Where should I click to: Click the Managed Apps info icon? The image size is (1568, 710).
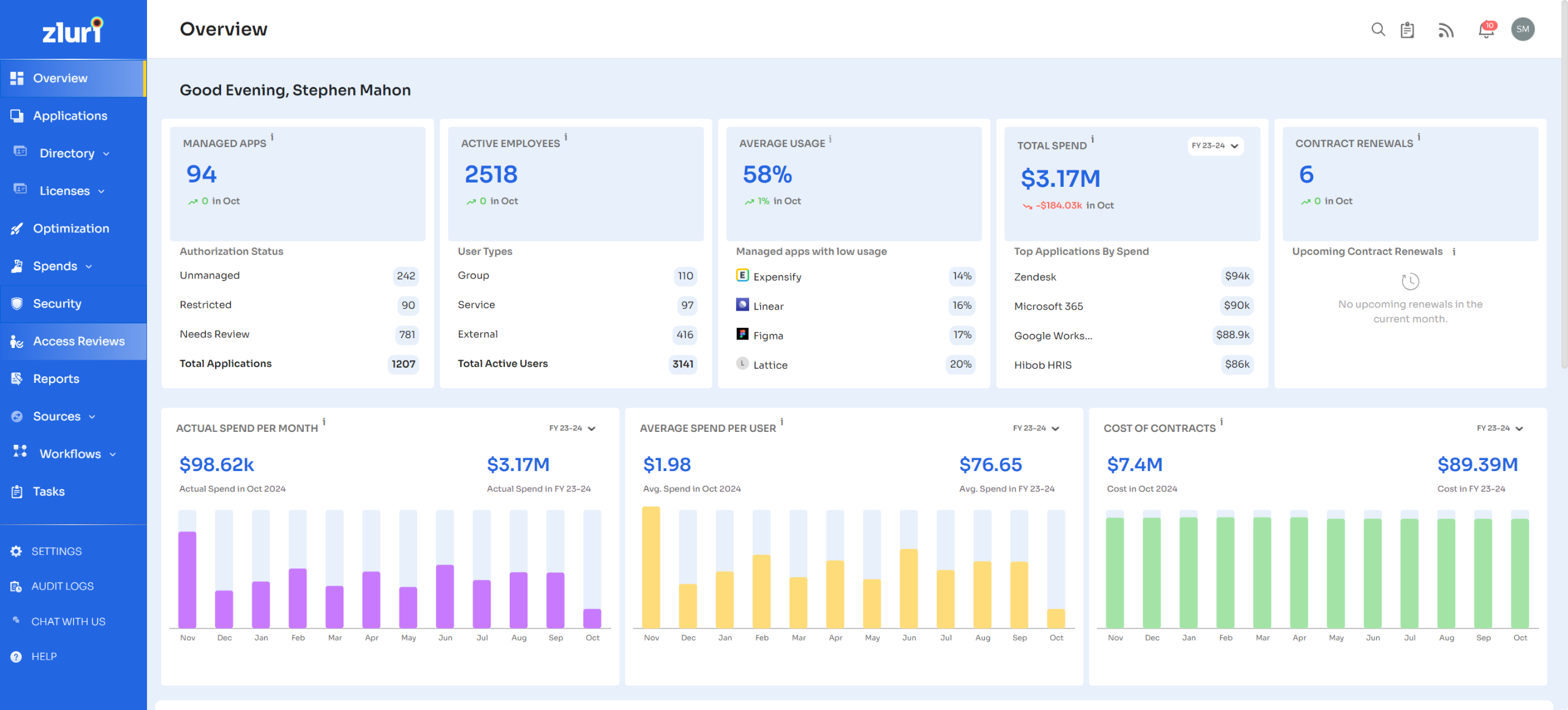272,137
